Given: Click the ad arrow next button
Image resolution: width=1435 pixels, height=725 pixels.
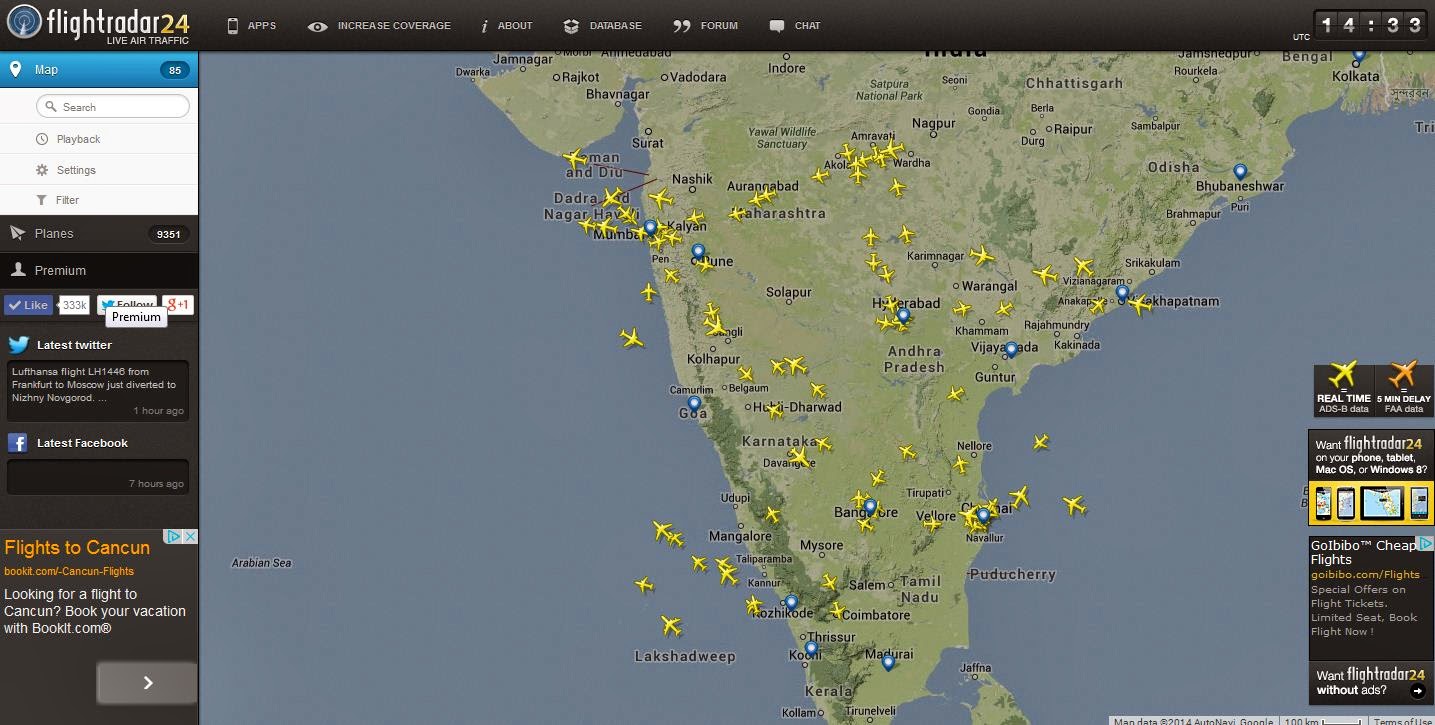Looking at the screenshot, I should [x=147, y=683].
